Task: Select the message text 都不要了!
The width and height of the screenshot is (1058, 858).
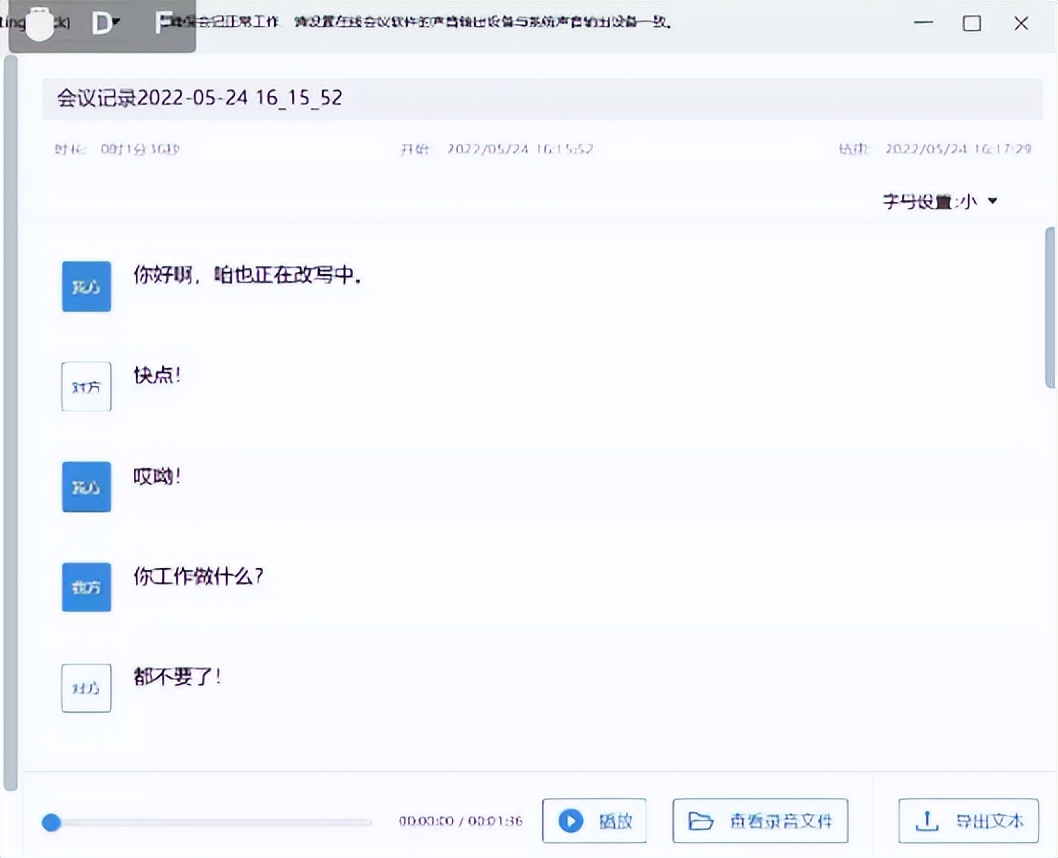Action: (x=177, y=676)
